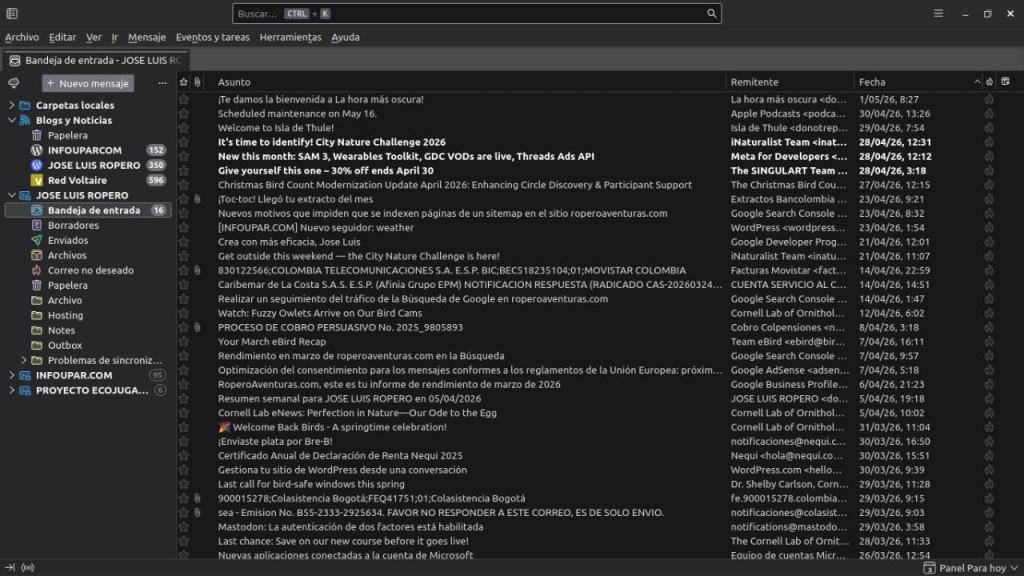Select the Enviados folder icon
Screen dimensions: 1024x576
tap(37, 240)
